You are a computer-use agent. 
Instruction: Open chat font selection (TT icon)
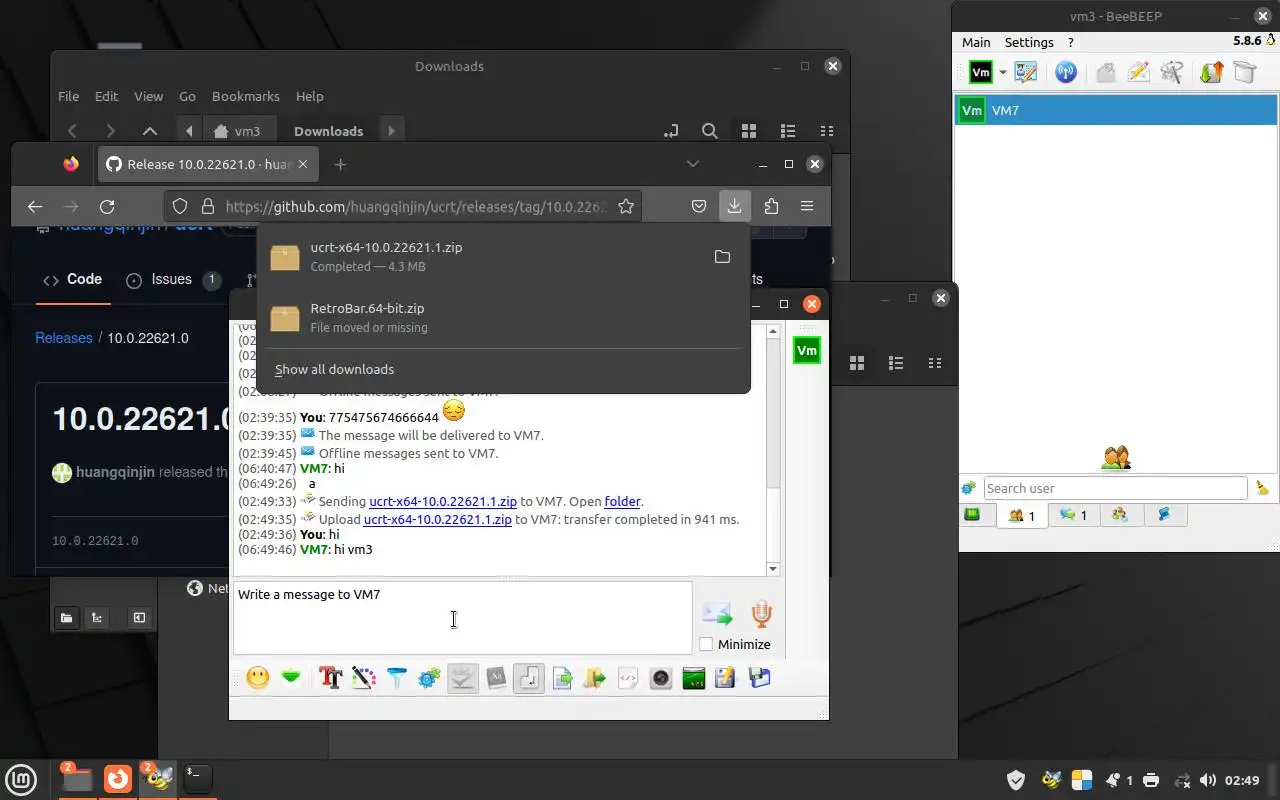coord(331,678)
